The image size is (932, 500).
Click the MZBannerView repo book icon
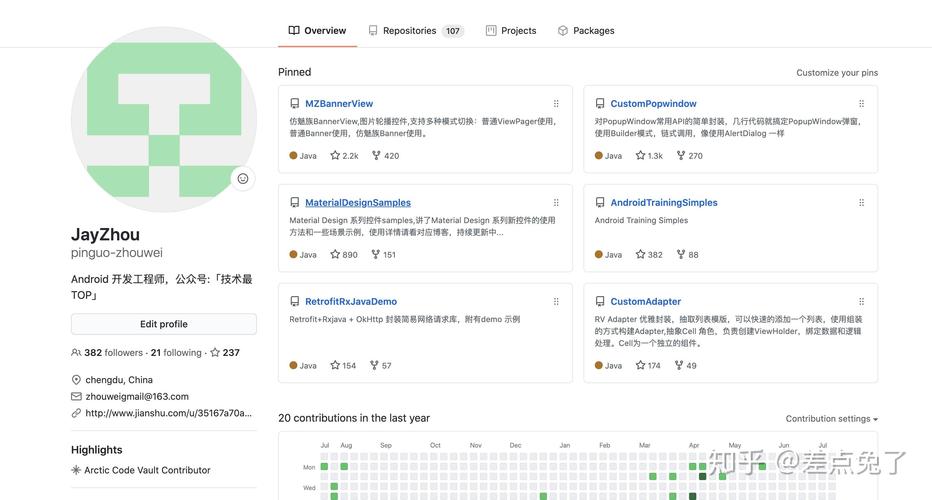point(294,103)
